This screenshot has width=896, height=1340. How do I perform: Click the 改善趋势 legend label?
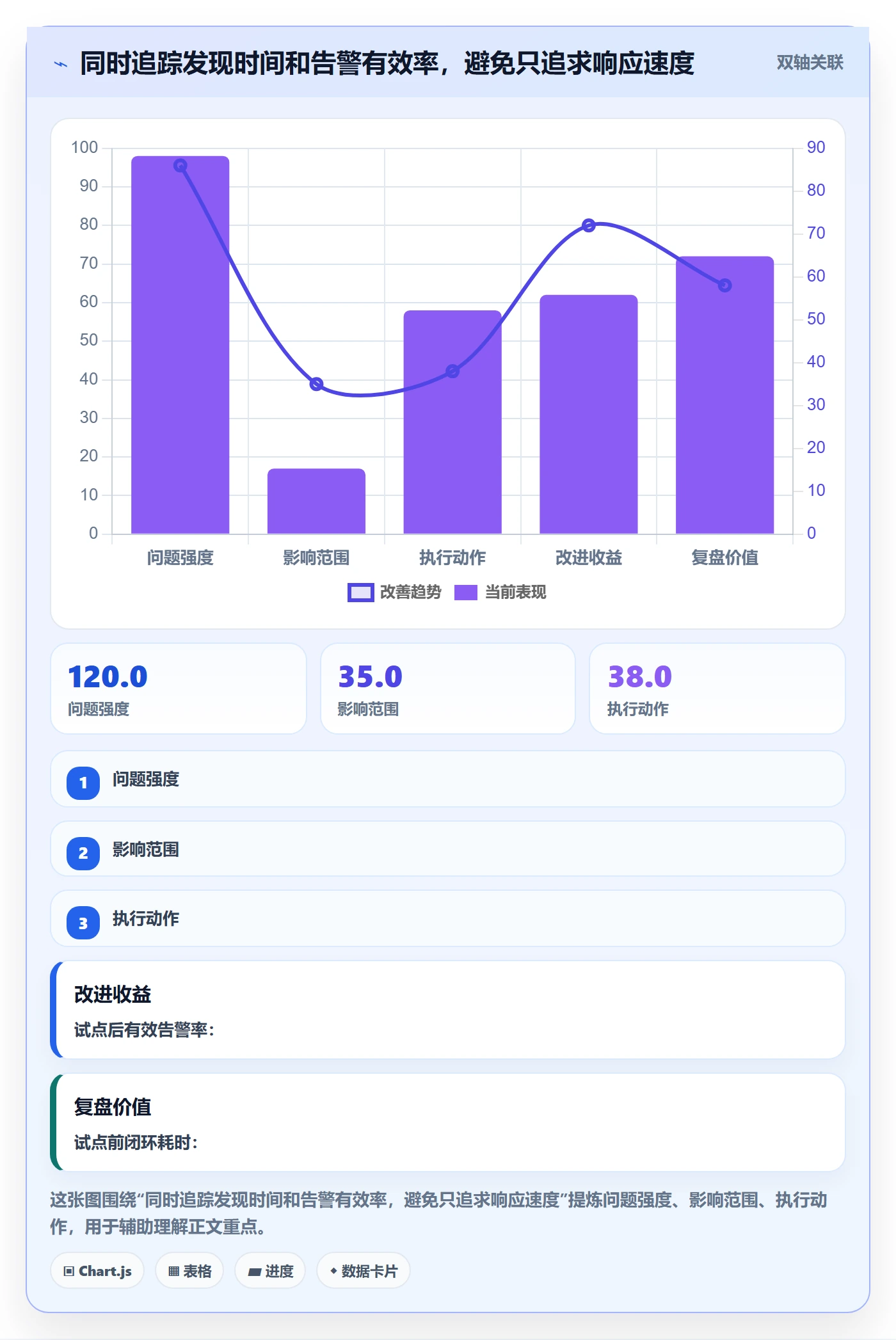pyautogui.click(x=410, y=593)
